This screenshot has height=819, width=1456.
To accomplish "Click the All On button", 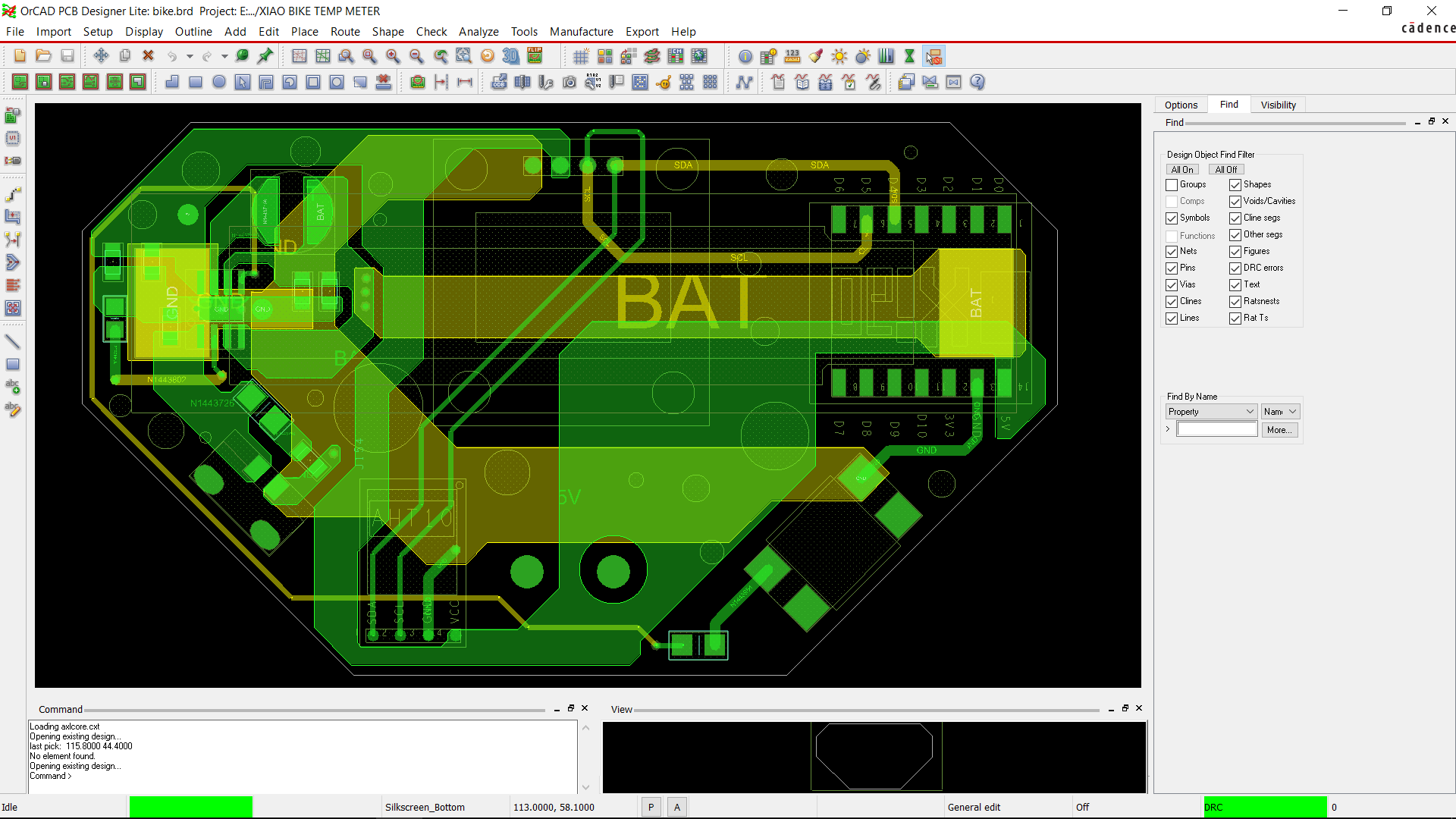I will pyautogui.click(x=1182, y=170).
